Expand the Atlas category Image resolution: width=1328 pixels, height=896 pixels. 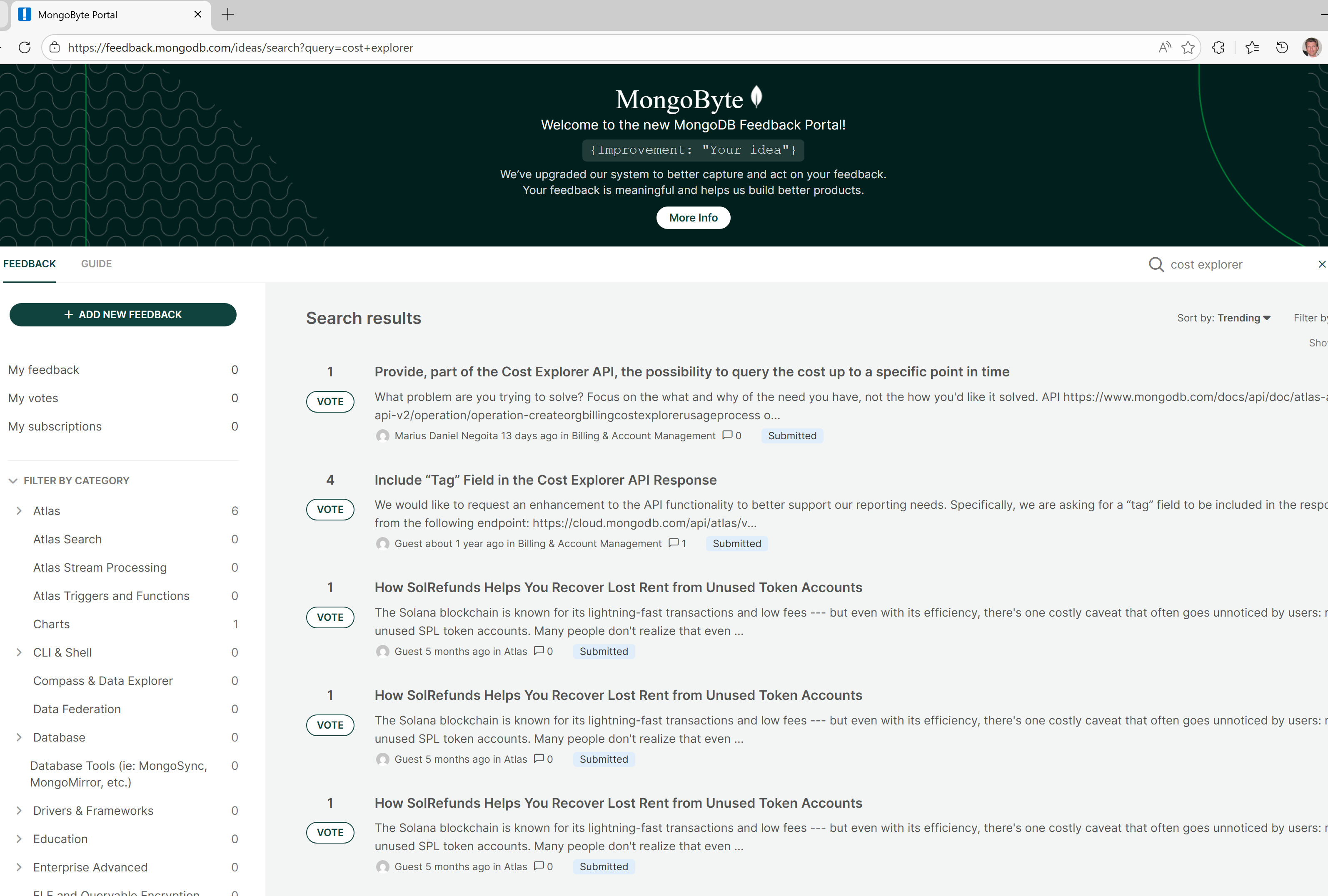[x=19, y=510]
